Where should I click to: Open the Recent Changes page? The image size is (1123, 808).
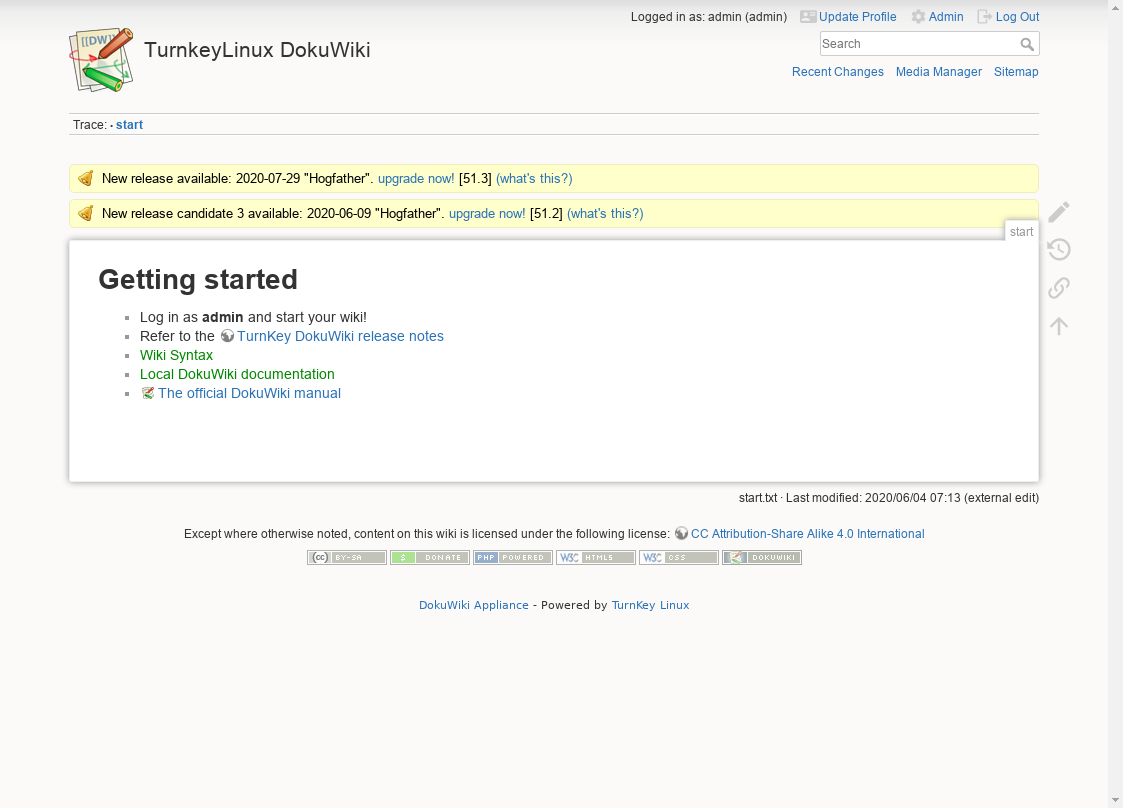pos(837,72)
